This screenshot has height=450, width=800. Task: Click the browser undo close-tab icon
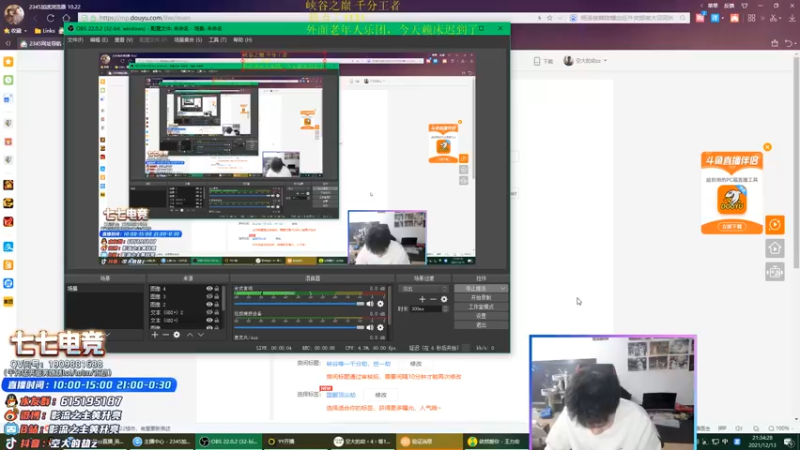(789, 43)
